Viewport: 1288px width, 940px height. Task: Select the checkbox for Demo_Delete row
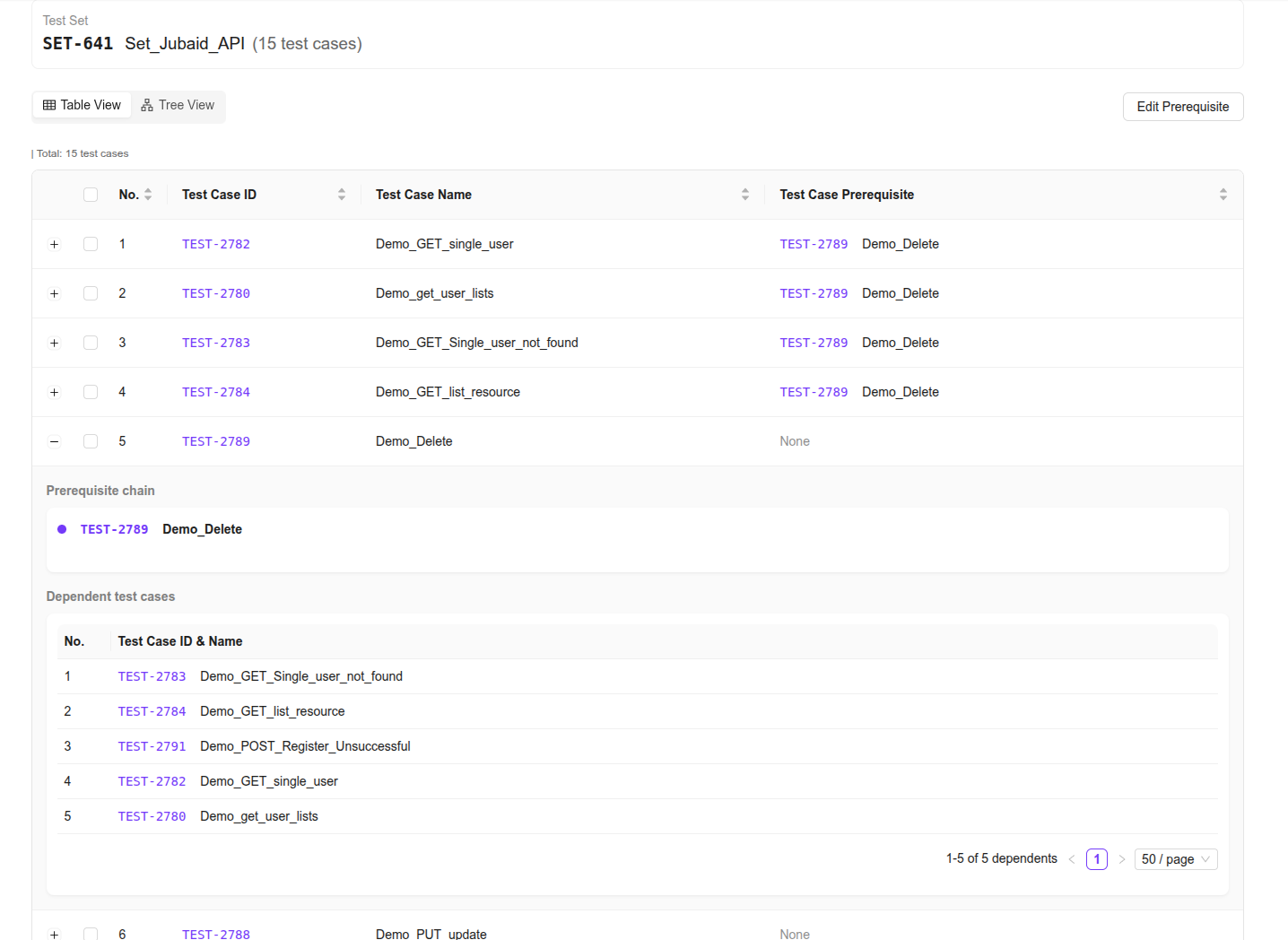point(91,441)
